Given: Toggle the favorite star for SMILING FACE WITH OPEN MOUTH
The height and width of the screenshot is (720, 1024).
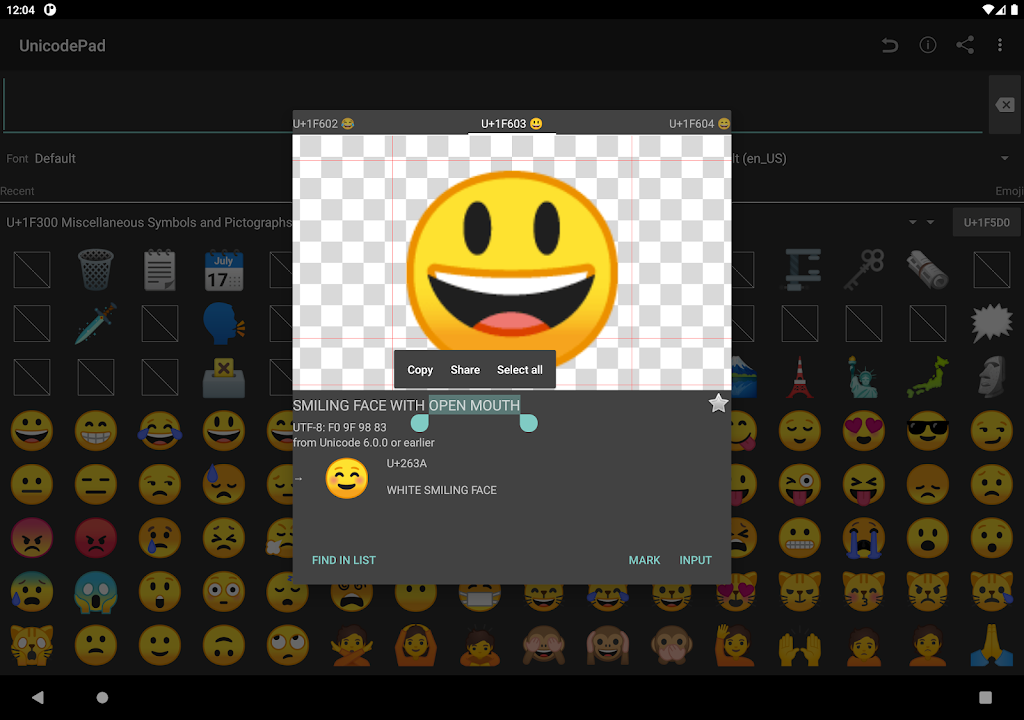Looking at the screenshot, I should coord(718,403).
